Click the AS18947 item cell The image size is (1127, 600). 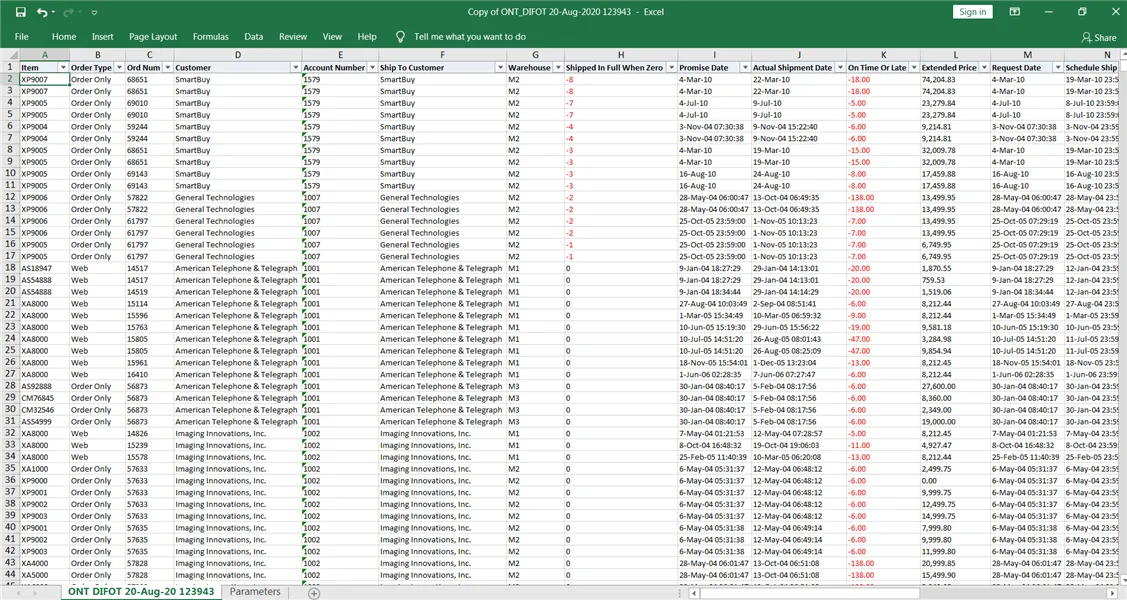click(44, 268)
